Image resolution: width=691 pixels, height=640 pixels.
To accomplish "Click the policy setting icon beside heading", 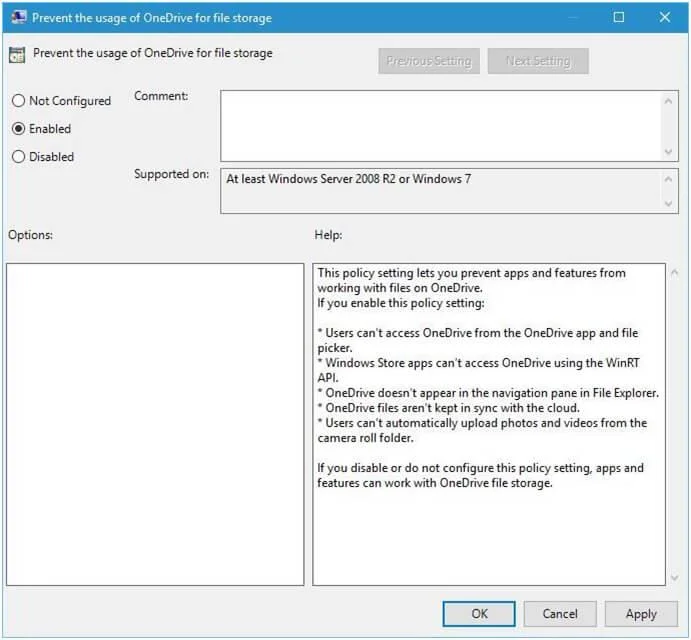I will 17,55.
